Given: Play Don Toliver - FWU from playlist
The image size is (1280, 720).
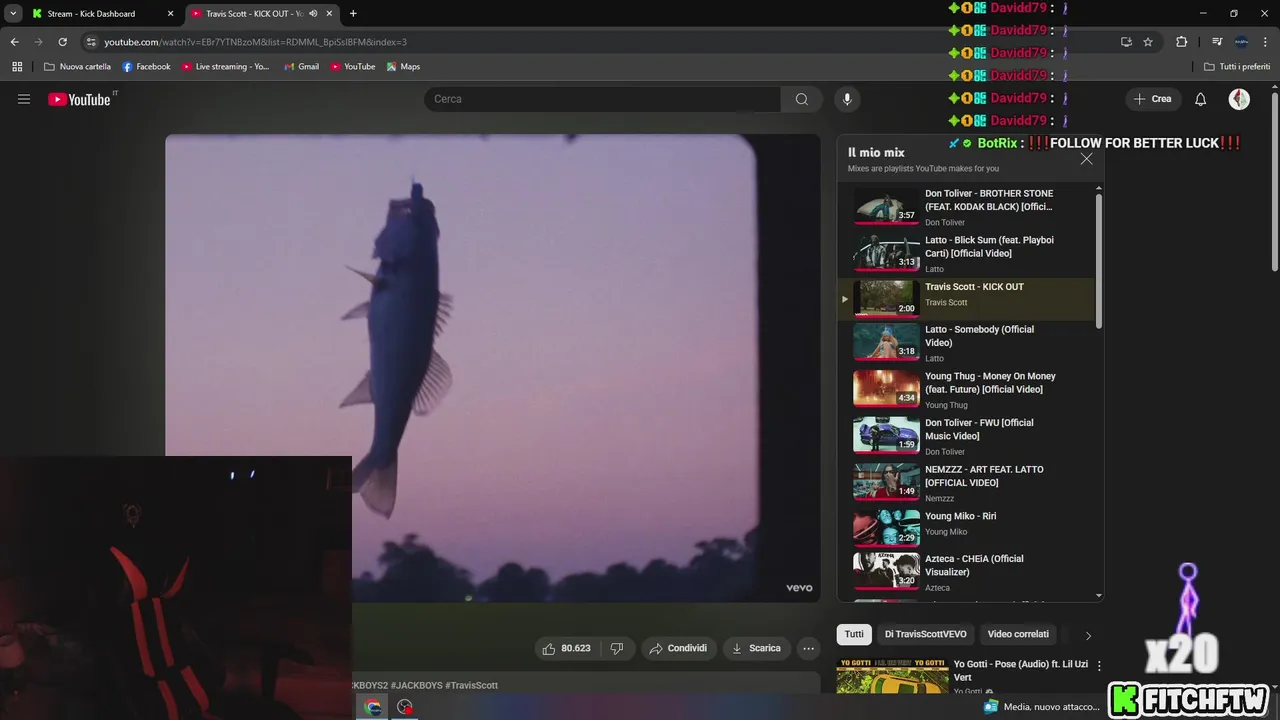Looking at the screenshot, I should pos(966,436).
